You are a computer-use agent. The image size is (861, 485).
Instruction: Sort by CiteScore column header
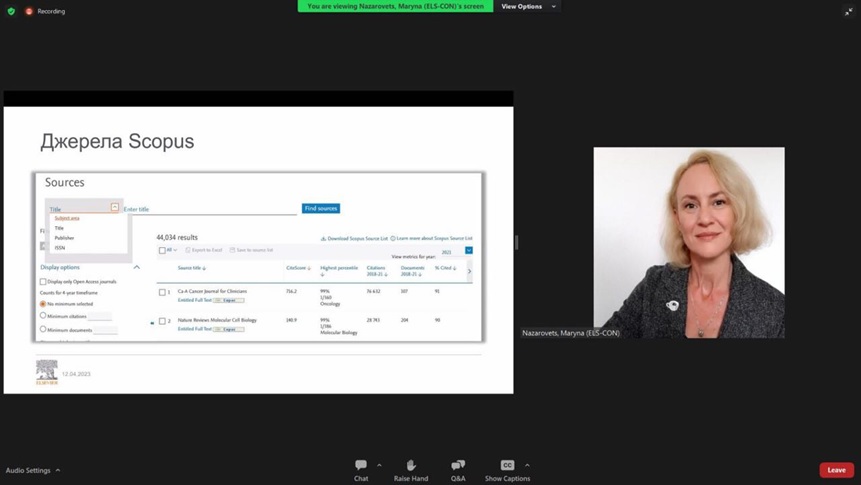tap(299, 268)
